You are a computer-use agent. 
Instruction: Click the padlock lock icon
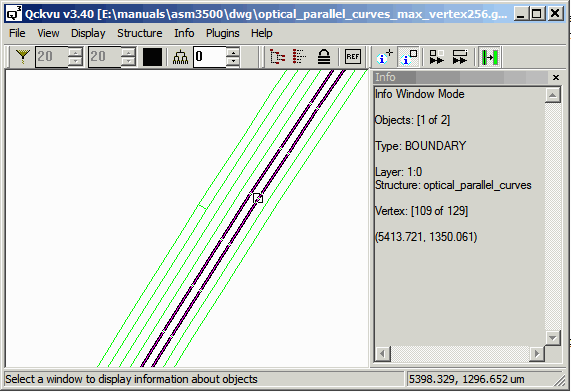tap(324, 57)
